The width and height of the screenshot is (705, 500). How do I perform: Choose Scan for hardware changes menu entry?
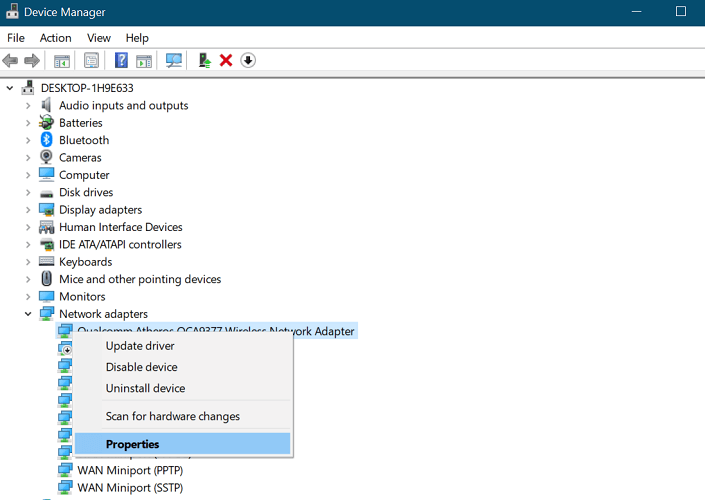tap(183, 416)
